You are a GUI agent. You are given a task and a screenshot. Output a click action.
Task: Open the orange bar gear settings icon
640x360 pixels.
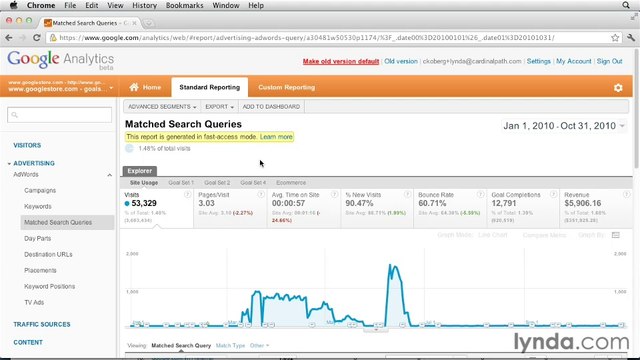(618, 87)
